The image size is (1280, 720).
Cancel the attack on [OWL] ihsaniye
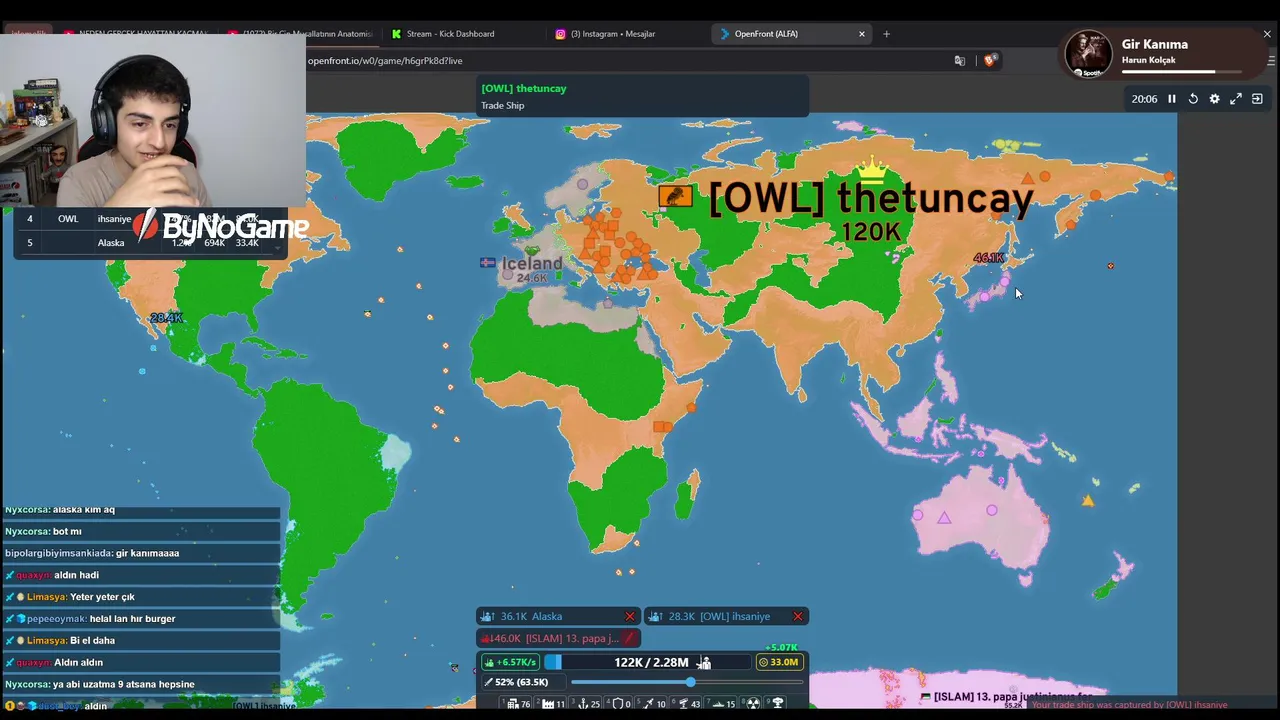[798, 617]
